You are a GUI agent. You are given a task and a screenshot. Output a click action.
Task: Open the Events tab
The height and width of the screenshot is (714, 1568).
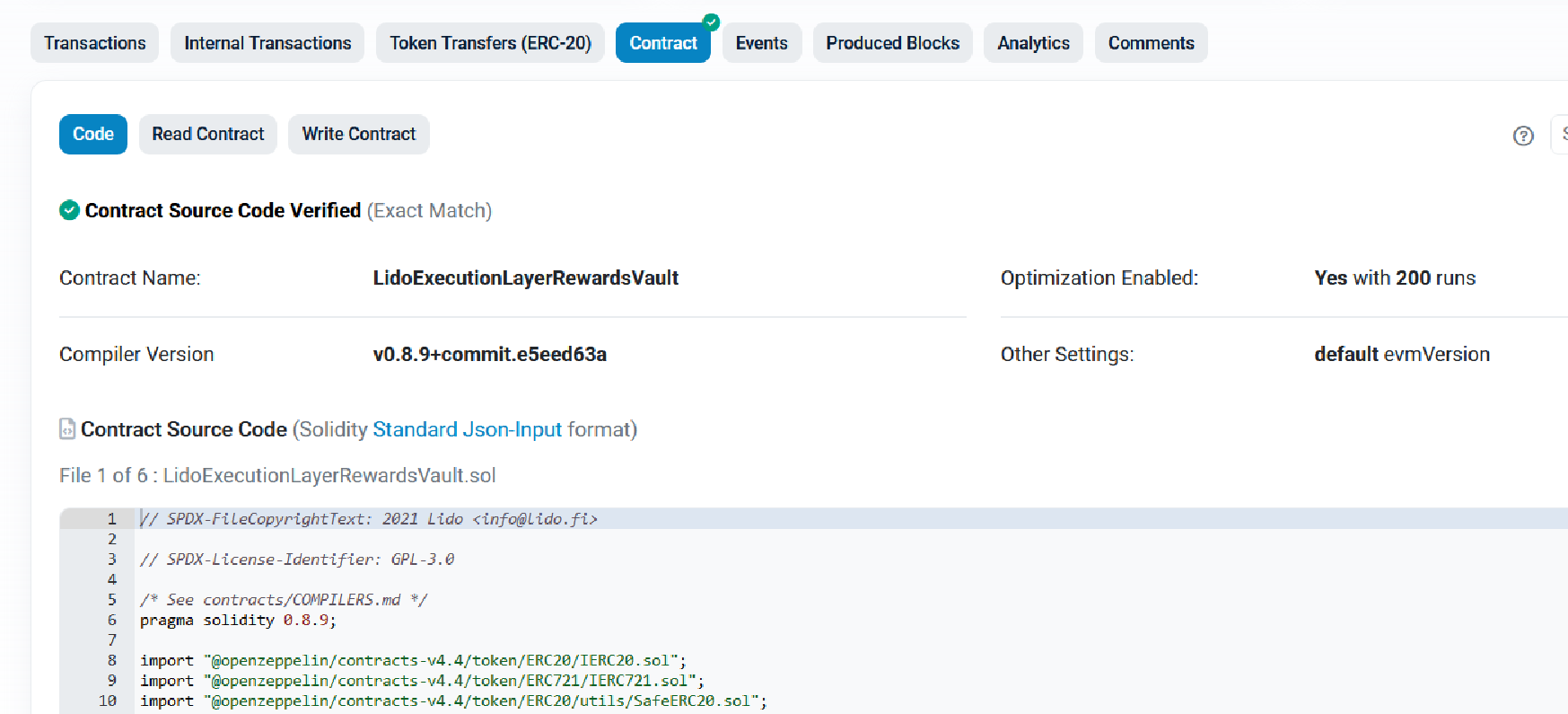pos(762,43)
